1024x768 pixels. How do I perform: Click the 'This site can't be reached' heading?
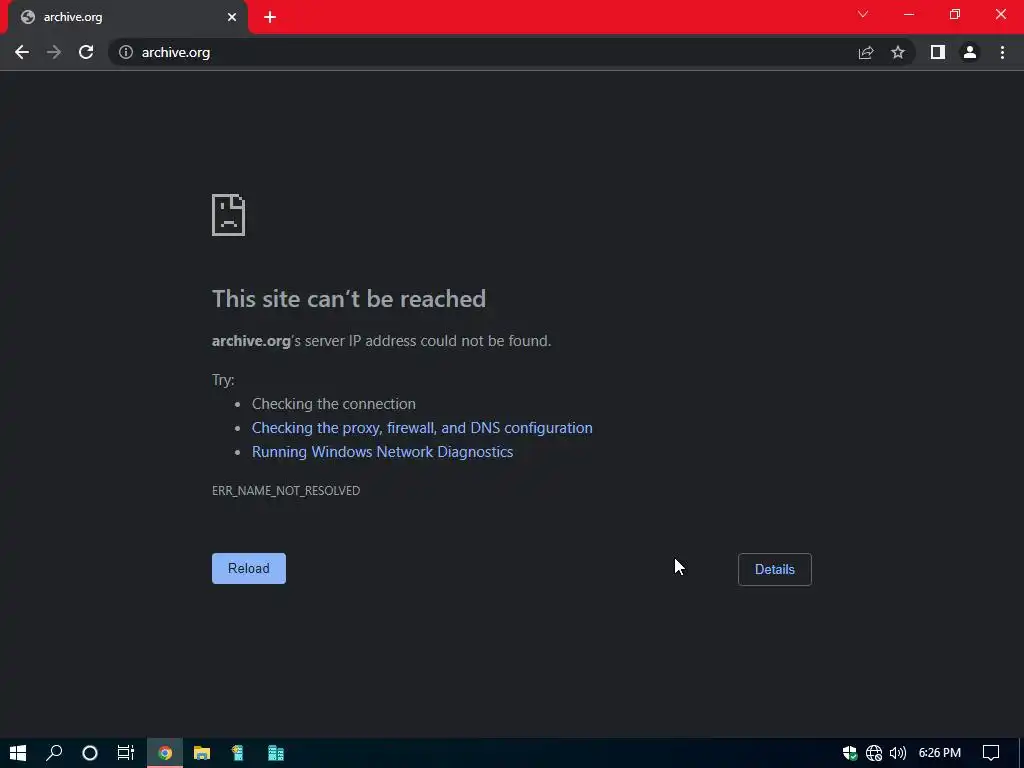[349, 298]
